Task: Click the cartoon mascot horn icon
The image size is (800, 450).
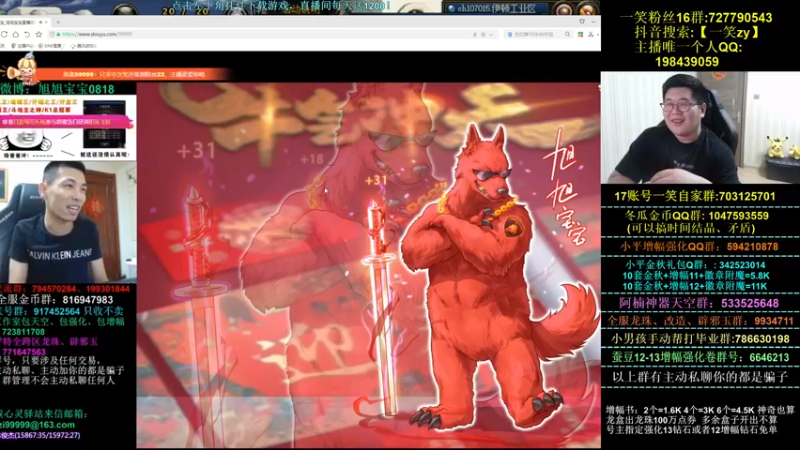Action: tap(23, 68)
